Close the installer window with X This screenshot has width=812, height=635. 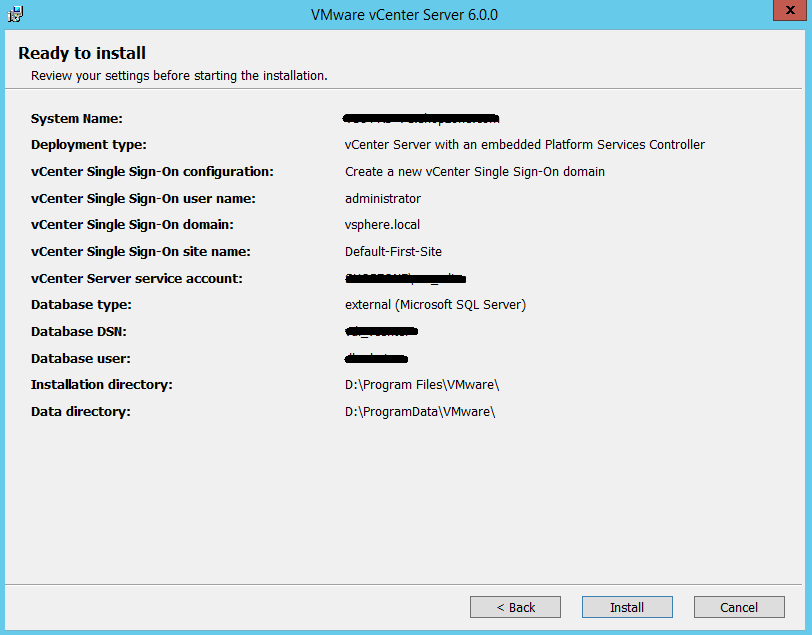pyautogui.click(x=790, y=10)
